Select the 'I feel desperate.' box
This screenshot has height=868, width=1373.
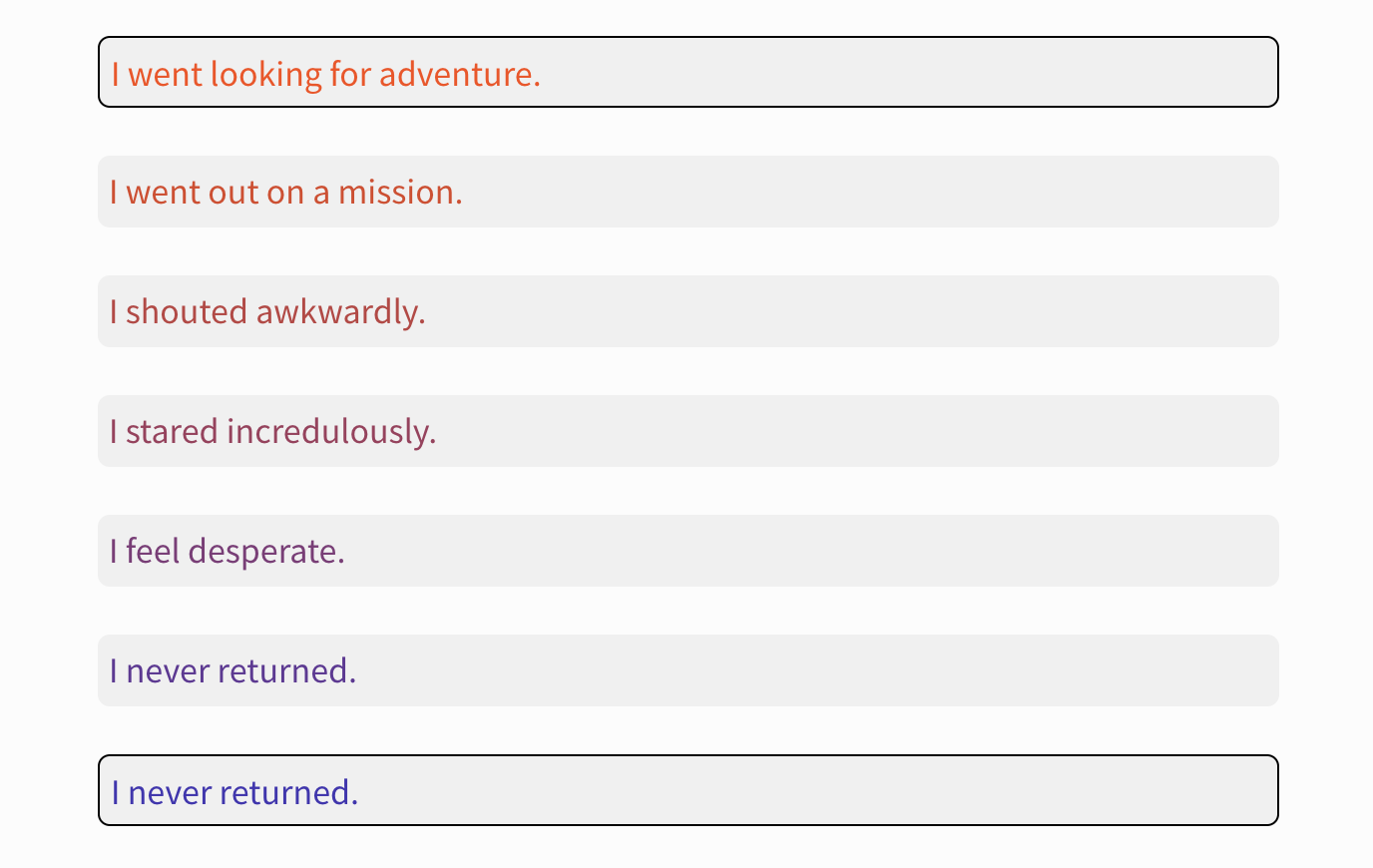[687, 551]
